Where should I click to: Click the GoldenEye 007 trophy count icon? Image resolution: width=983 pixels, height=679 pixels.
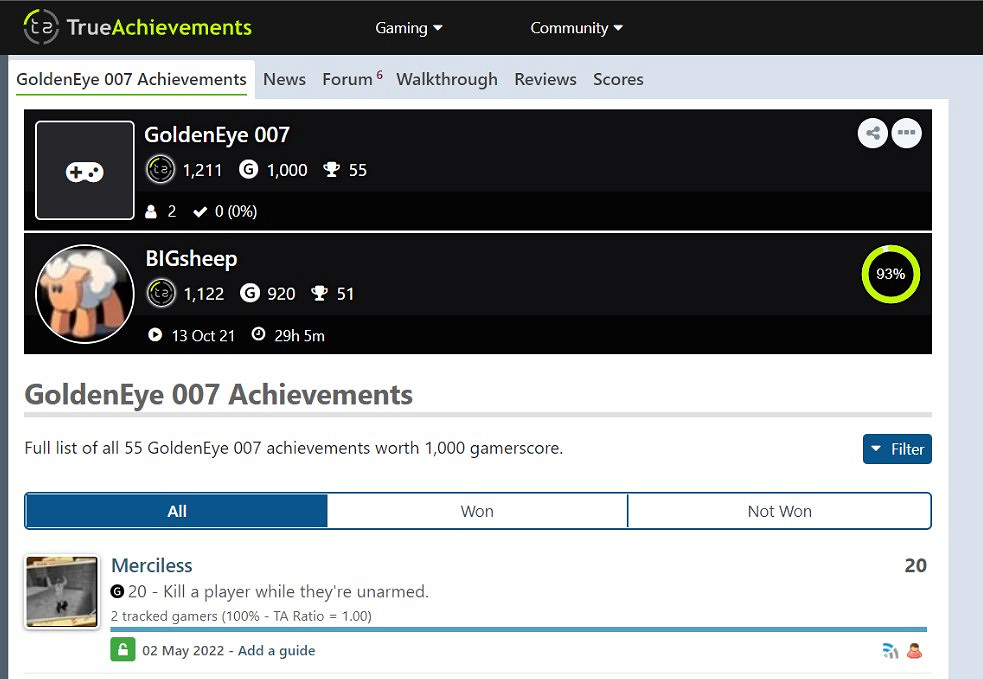pyautogui.click(x=331, y=170)
